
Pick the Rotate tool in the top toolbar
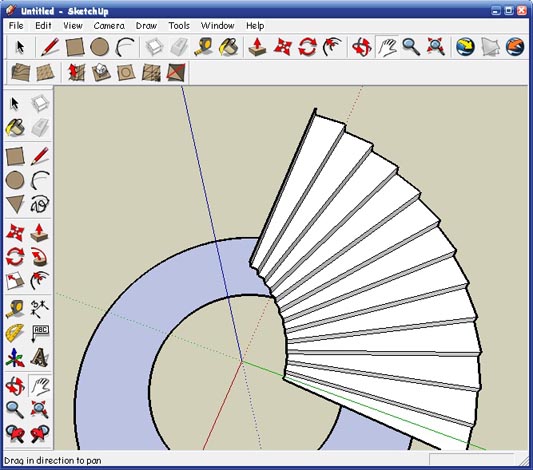pos(307,47)
